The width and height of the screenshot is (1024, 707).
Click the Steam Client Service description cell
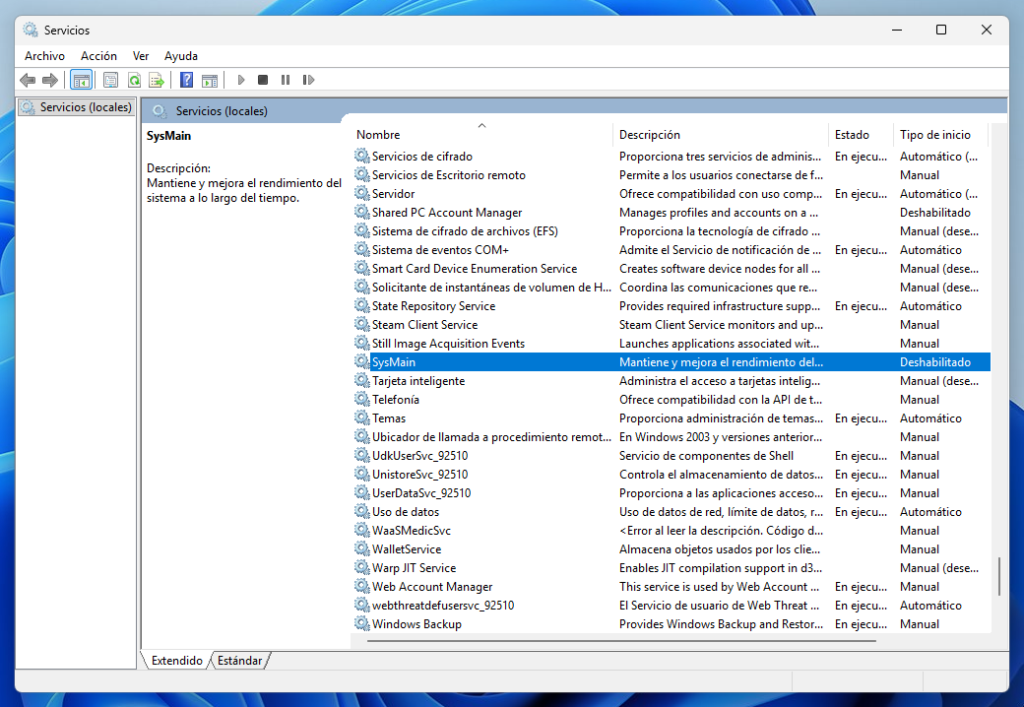(x=721, y=324)
